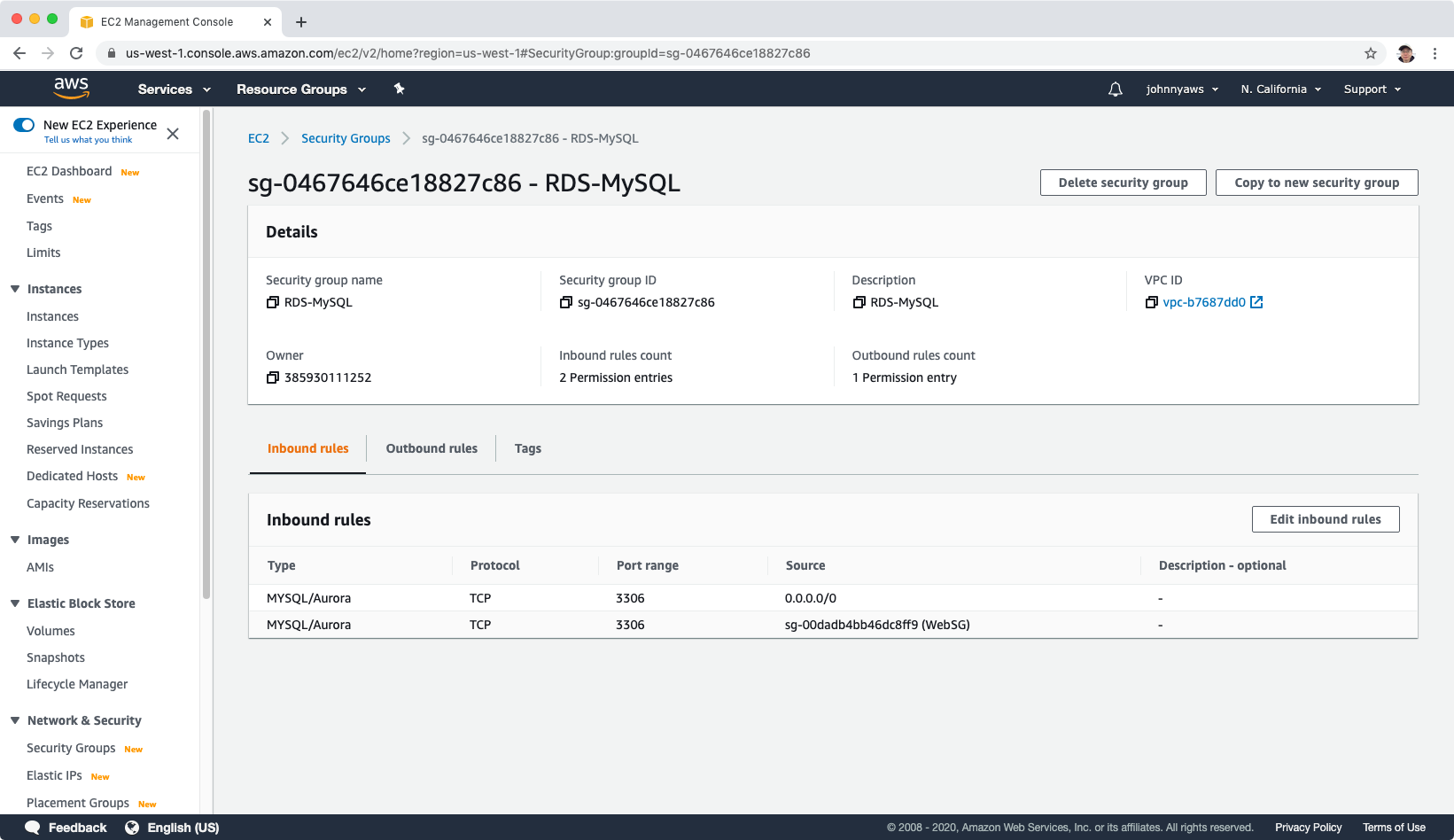1454x840 pixels.
Task: Collapse the Images sidebar section
Action: (x=15, y=540)
